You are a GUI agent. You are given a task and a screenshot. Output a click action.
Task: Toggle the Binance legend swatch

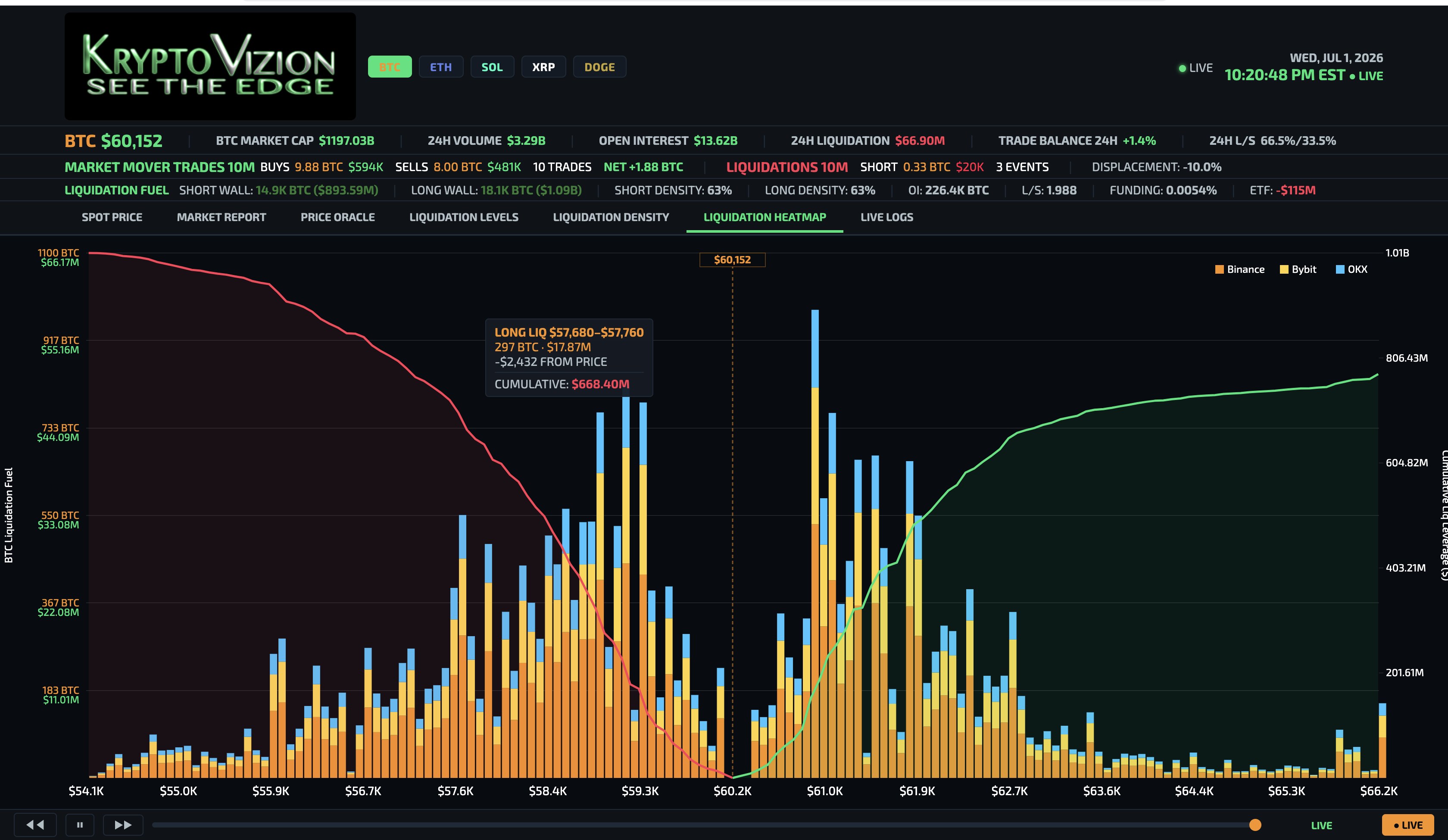pyautogui.click(x=1219, y=269)
